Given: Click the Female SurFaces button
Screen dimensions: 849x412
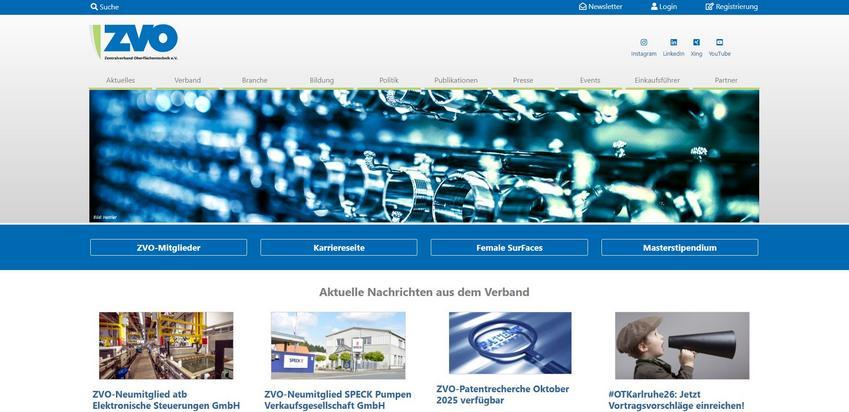Looking at the screenshot, I should click(x=509, y=247).
